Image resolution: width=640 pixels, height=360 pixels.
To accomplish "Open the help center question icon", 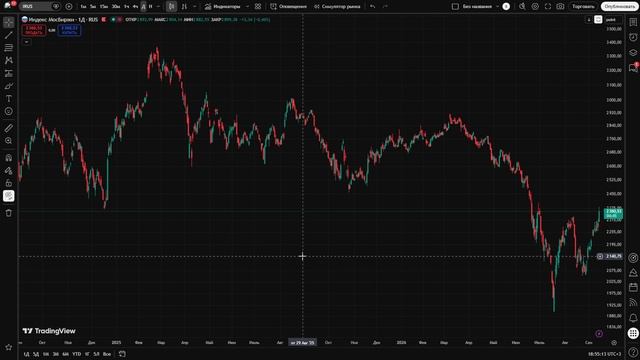I will [633, 351].
